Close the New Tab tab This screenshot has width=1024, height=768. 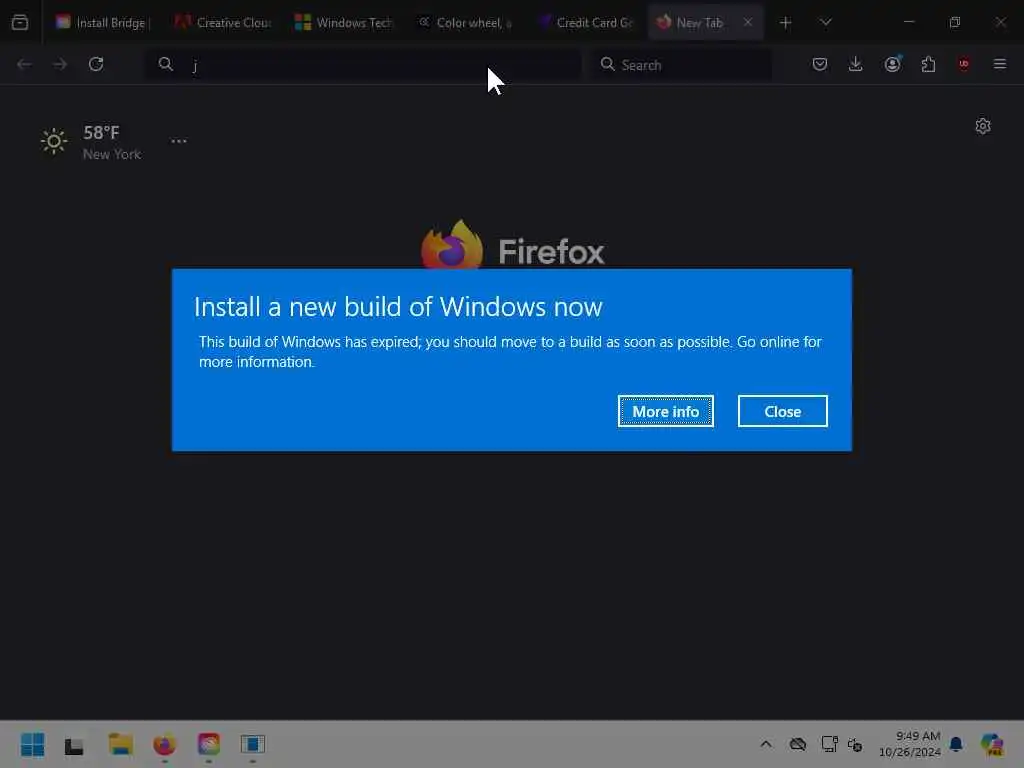click(748, 23)
